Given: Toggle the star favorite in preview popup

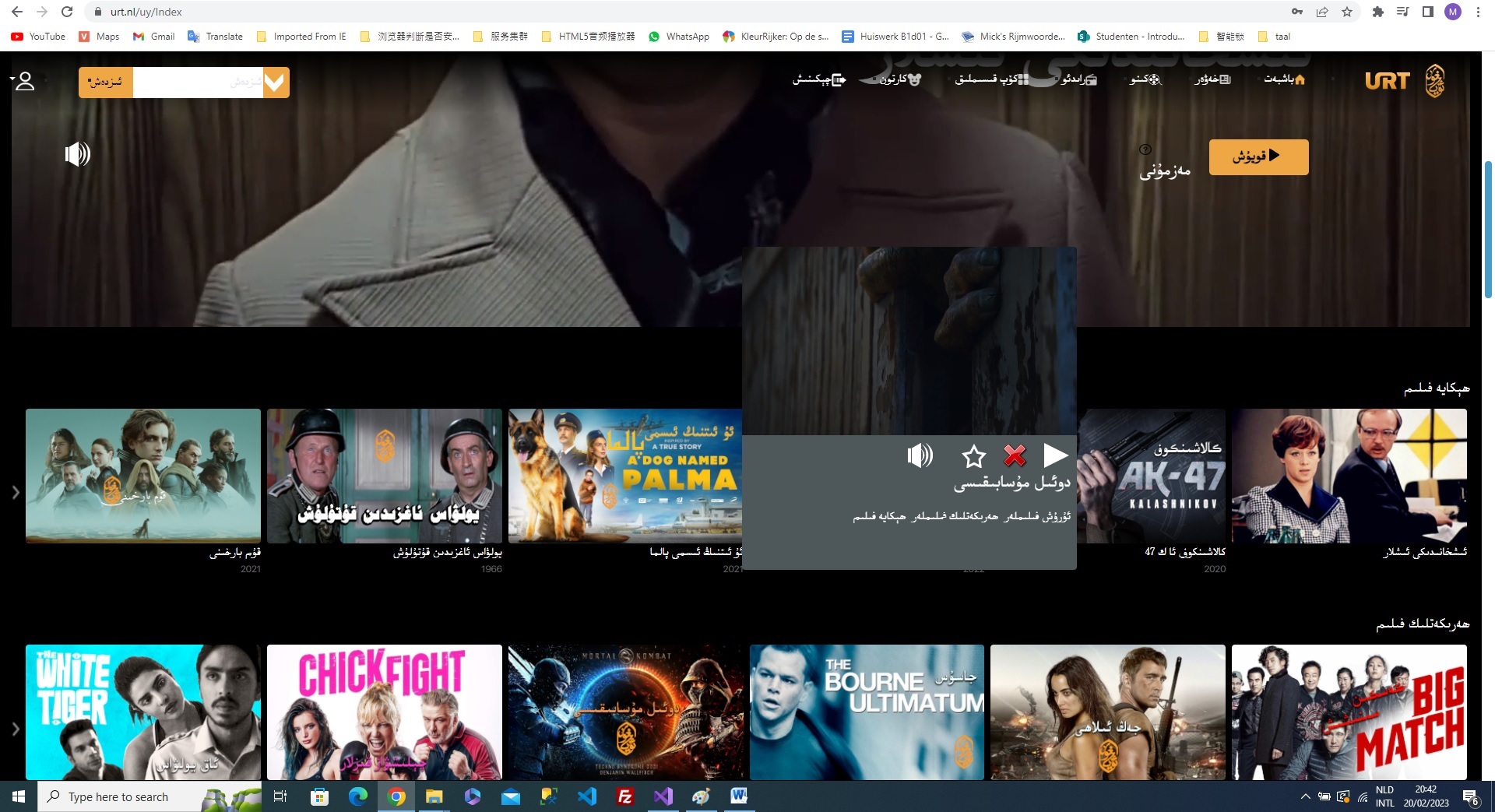Looking at the screenshot, I should coord(973,456).
